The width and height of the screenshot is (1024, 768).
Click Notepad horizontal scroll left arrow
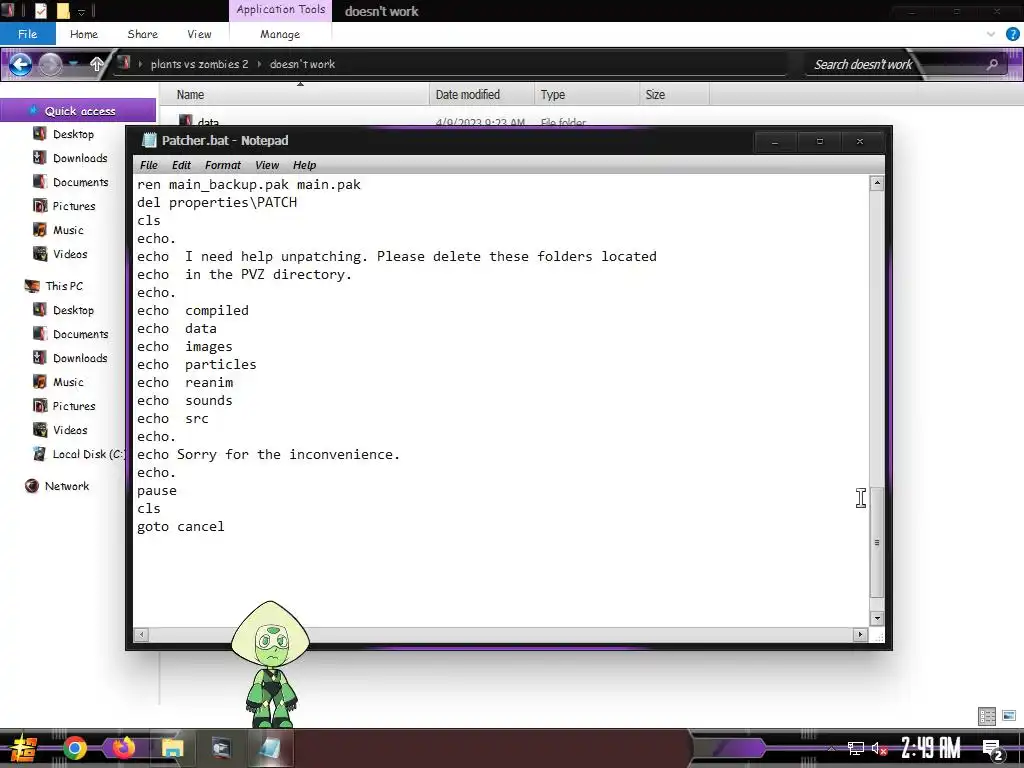pos(141,634)
